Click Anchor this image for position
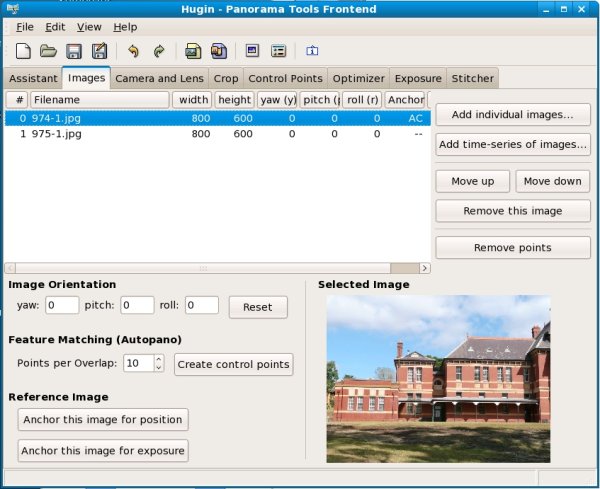 [x=103, y=419]
